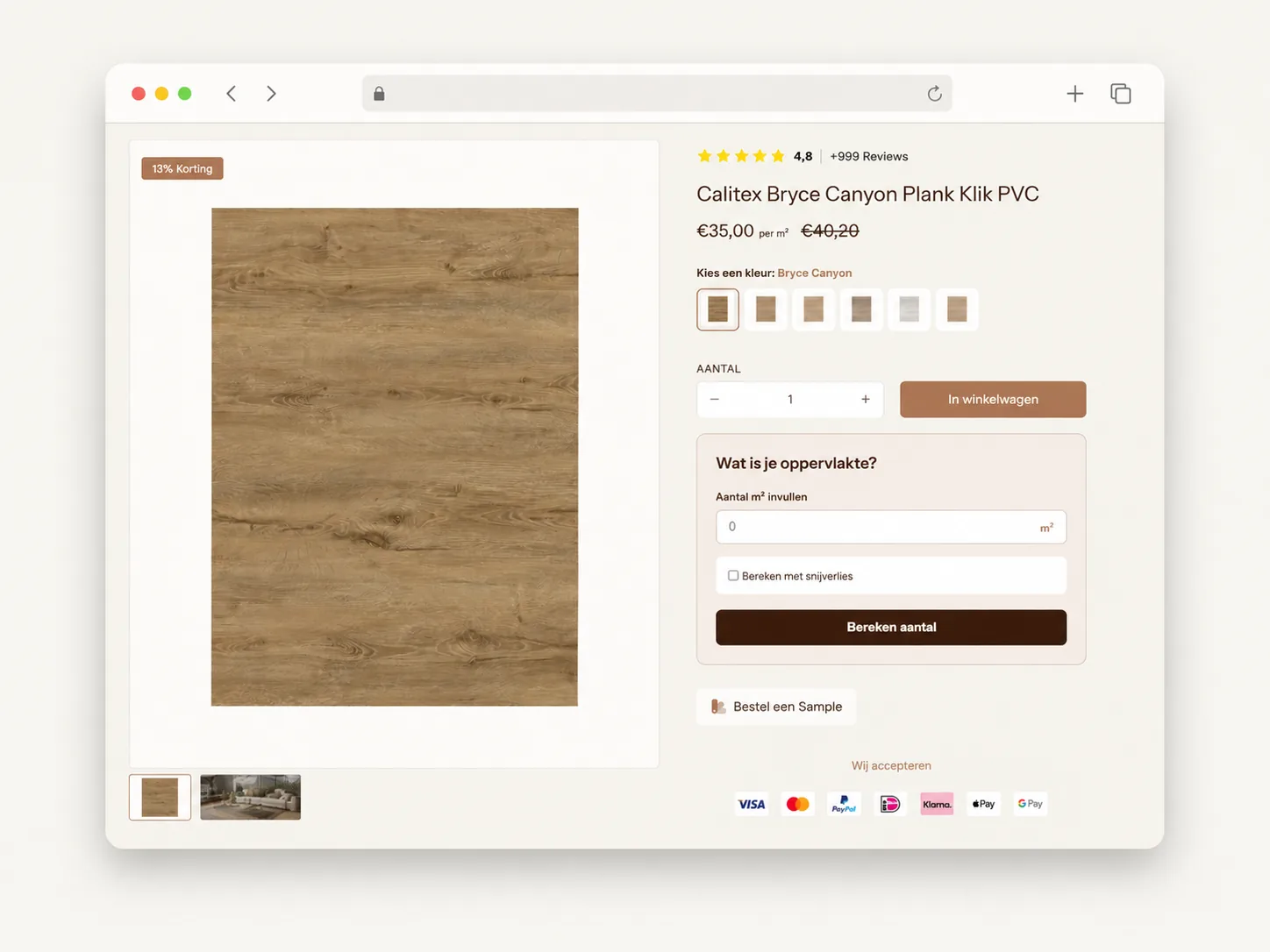The width and height of the screenshot is (1270, 952).
Task: Click the Mastercard payment icon
Action: tap(798, 804)
